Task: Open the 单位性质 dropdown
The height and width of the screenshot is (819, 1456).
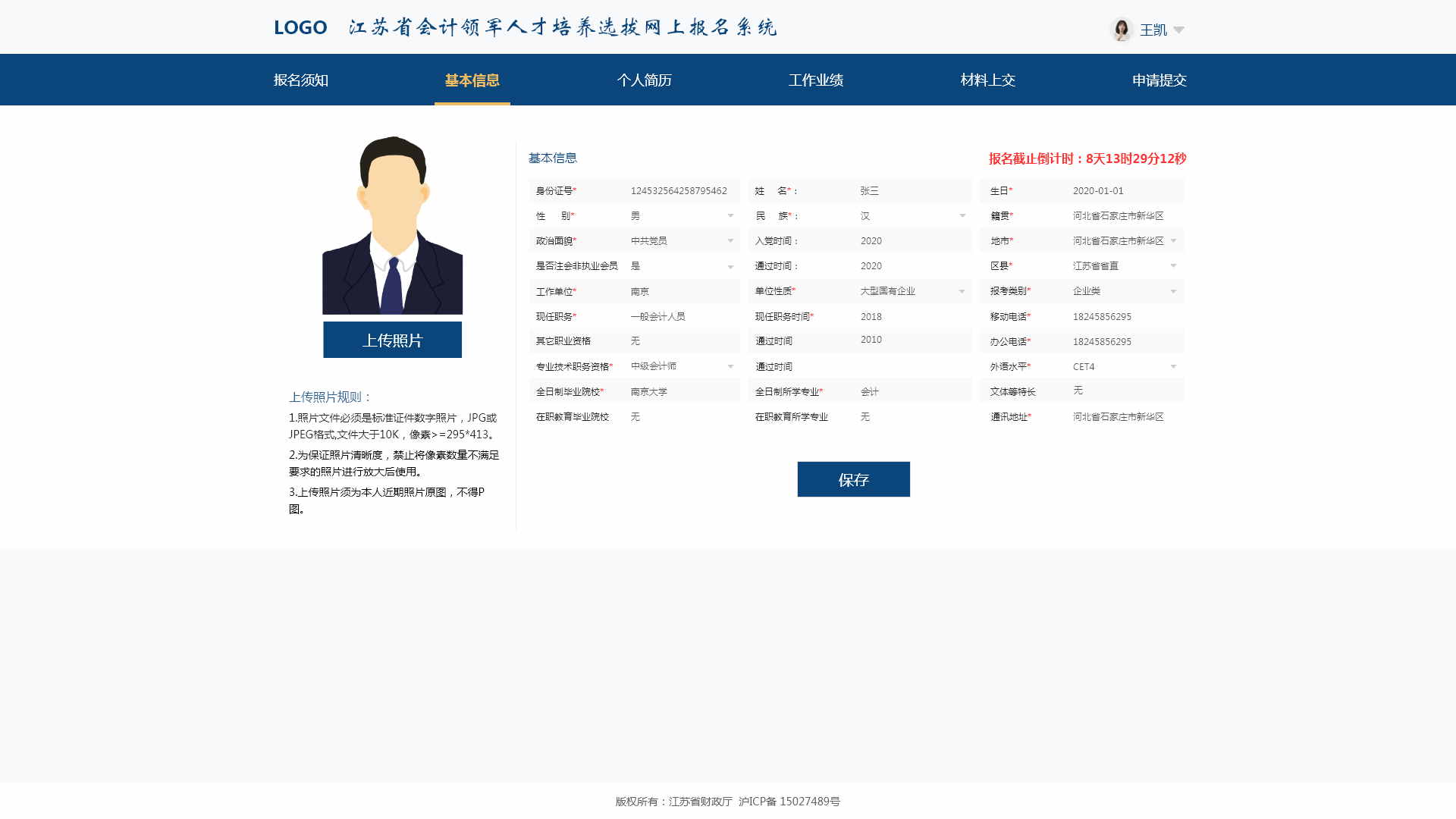Action: pos(962,291)
